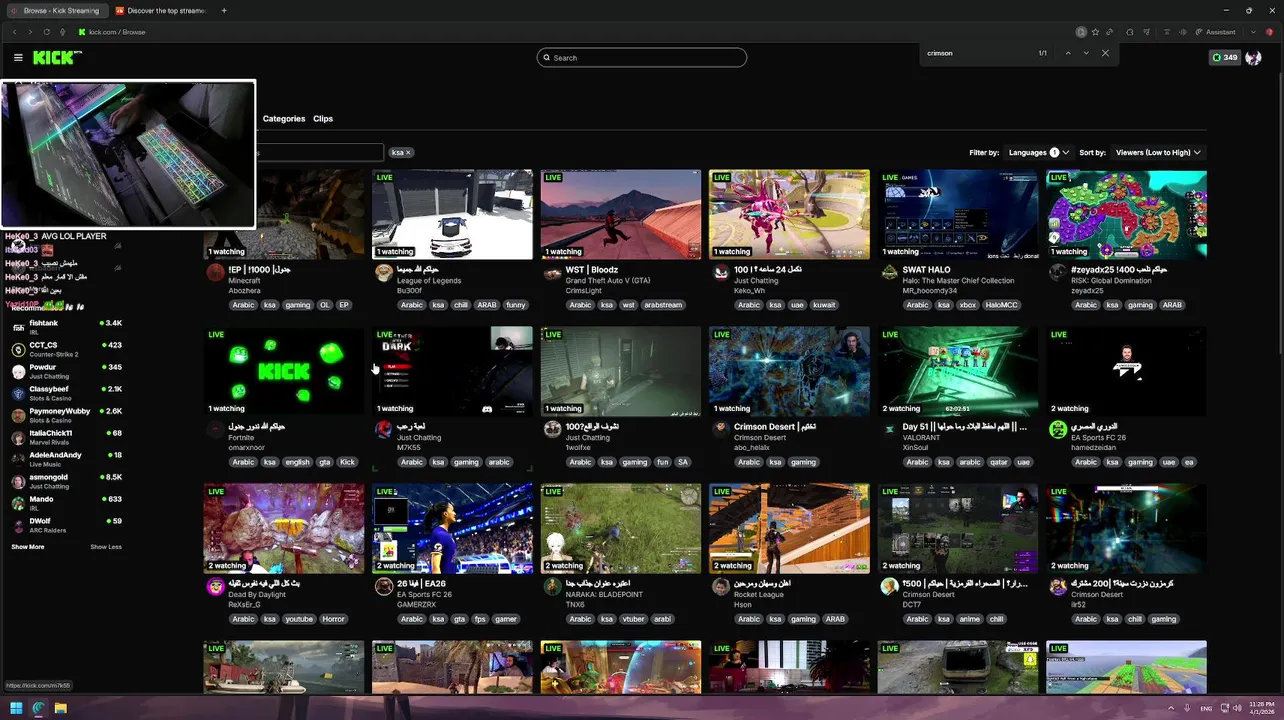The width and height of the screenshot is (1284, 720).
Task: Open WST | Bloodz GTA thumbnail
Action: 621,214
